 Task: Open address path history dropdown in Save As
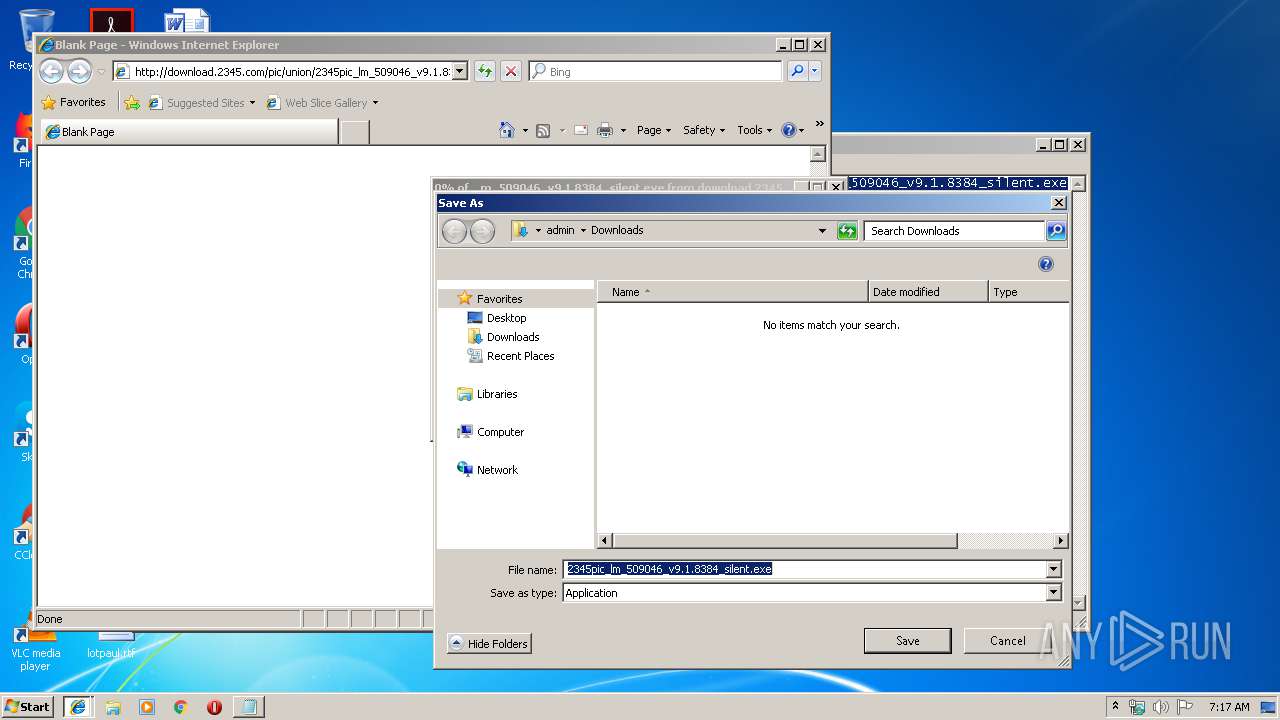[822, 231]
